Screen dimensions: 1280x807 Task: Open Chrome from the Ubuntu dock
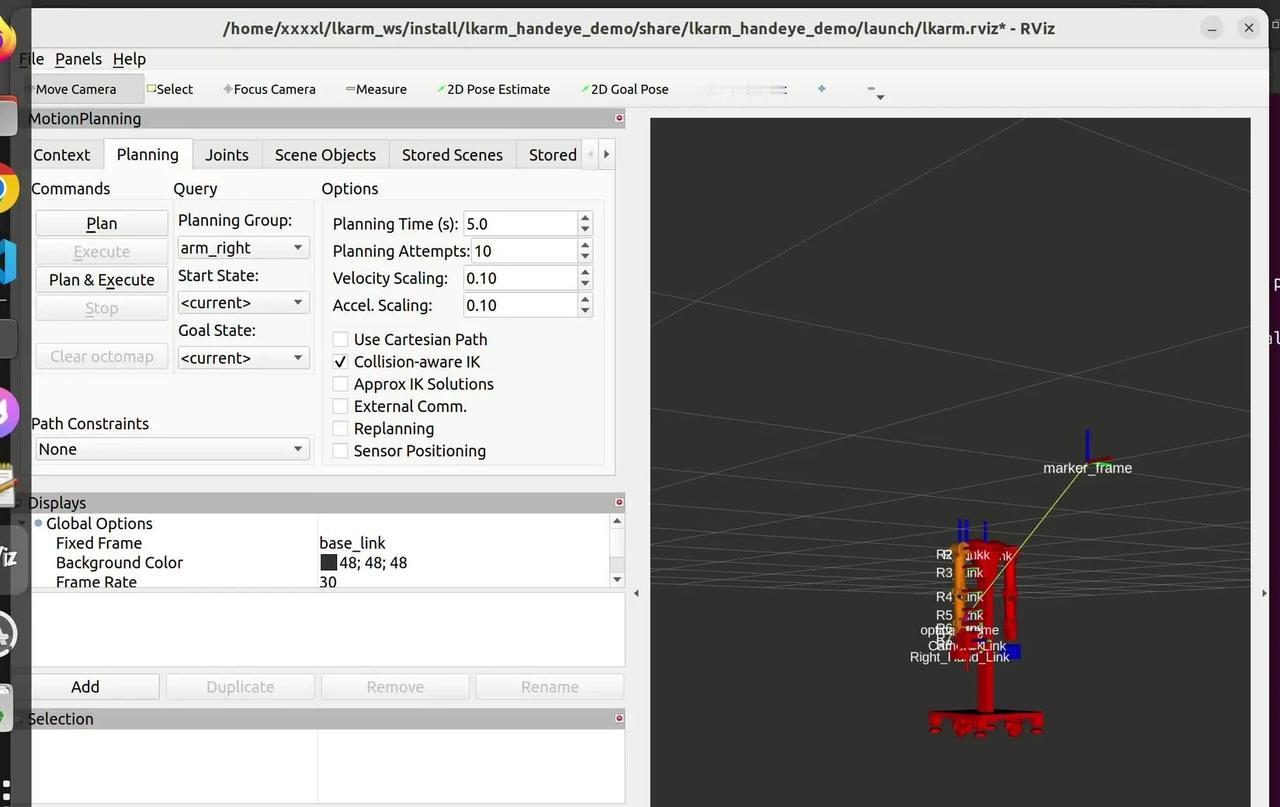coord(8,188)
